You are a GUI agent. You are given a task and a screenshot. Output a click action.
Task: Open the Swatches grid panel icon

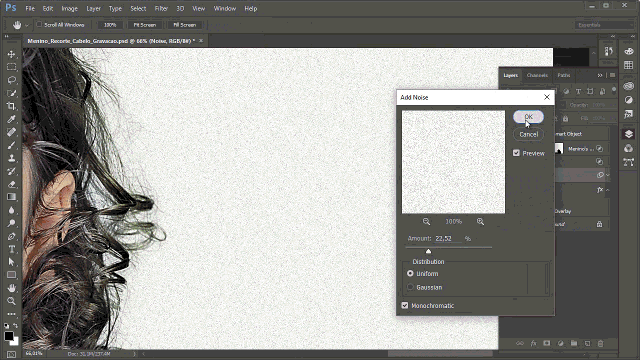pos(629,65)
